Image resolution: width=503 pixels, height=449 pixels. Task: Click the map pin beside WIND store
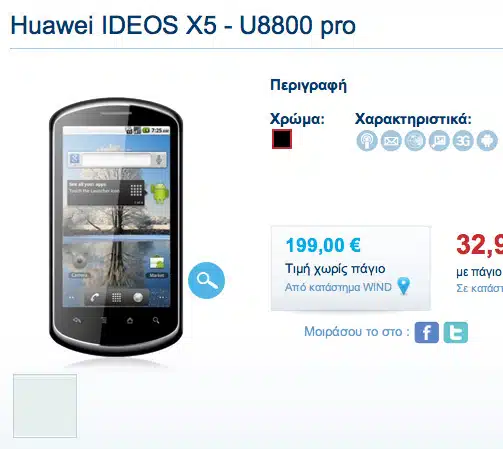click(x=404, y=286)
